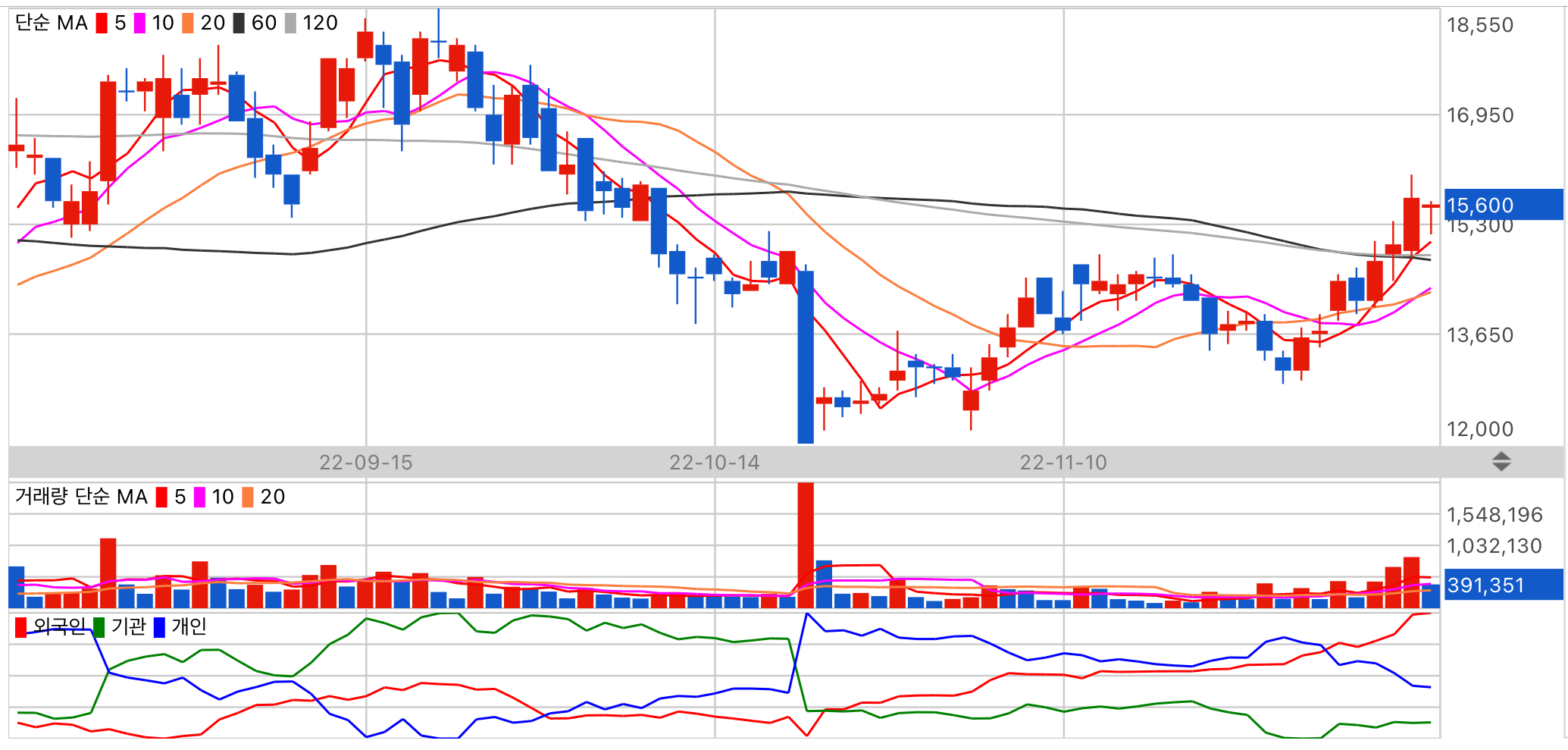Click the 60 label in the MA legend
The image size is (1568, 750).
point(264,24)
